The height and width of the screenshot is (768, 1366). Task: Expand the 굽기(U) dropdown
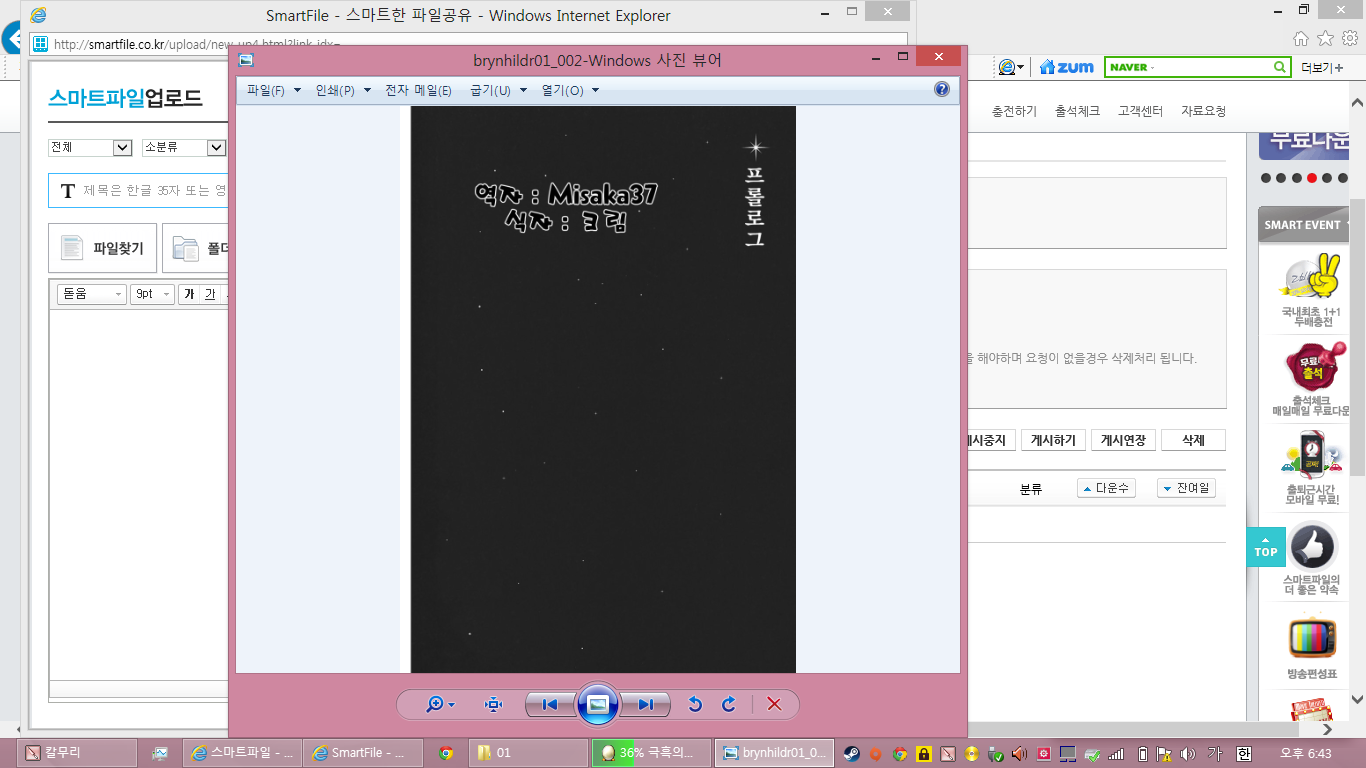(x=498, y=90)
